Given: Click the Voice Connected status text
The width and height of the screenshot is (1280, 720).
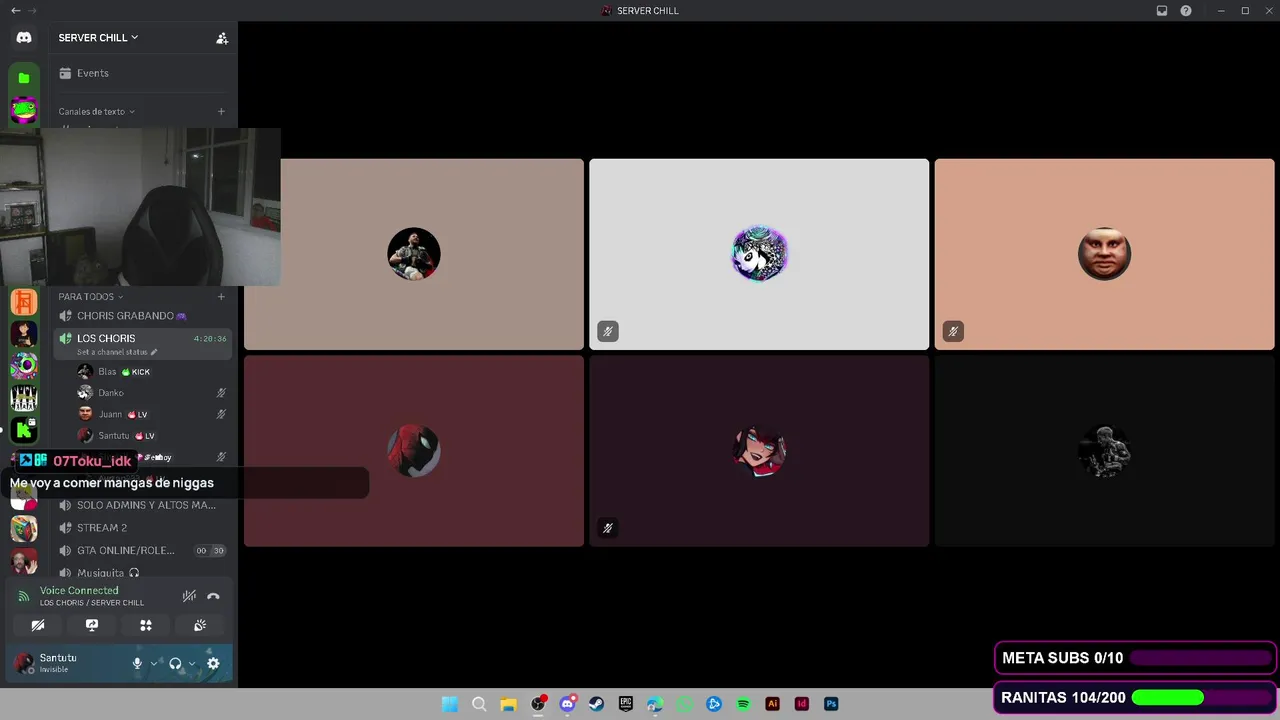Looking at the screenshot, I should (x=79, y=591).
